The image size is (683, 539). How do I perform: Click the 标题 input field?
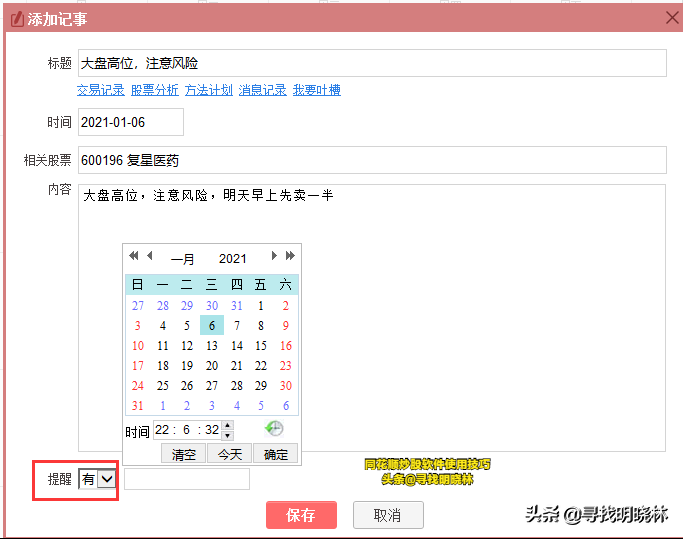point(372,63)
